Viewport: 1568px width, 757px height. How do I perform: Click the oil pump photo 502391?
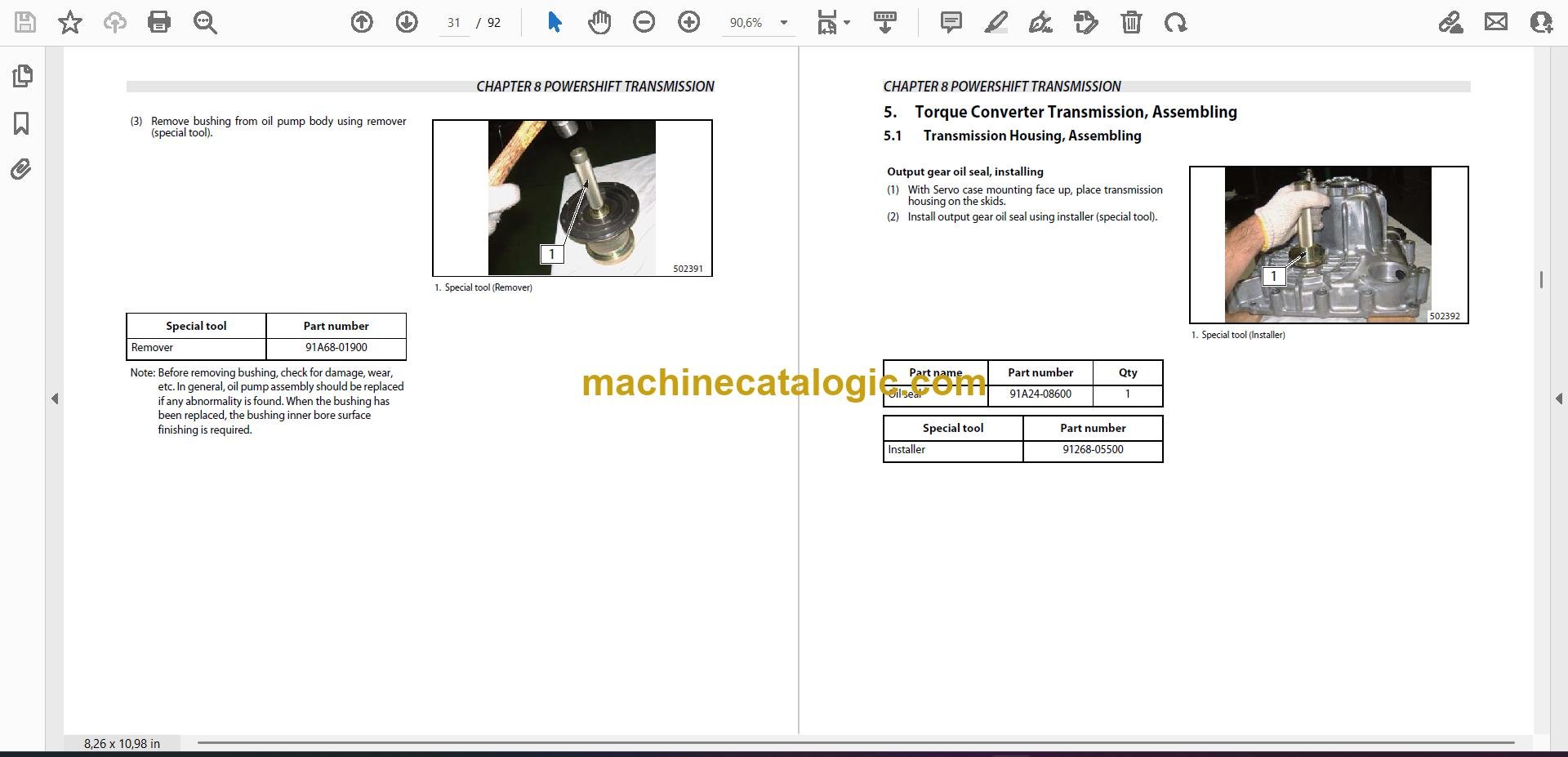tap(572, 198)
